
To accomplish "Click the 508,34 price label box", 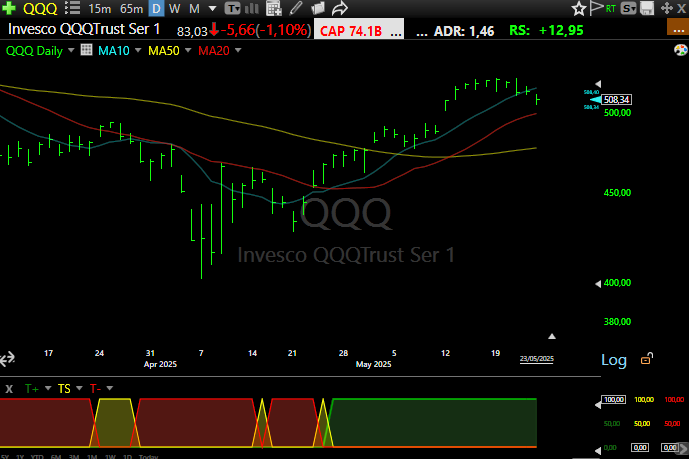I will point(616,100).
